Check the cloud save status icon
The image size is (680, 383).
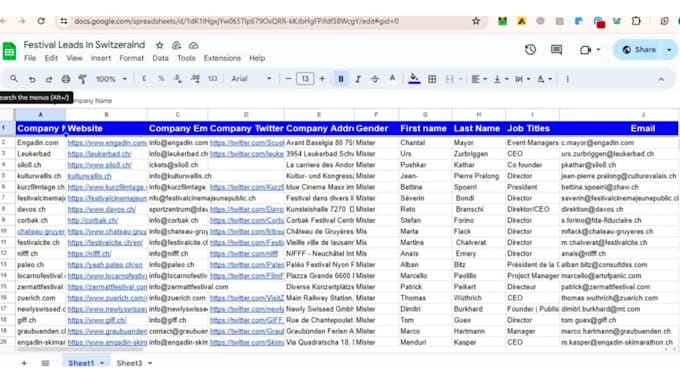coord(193,45)
